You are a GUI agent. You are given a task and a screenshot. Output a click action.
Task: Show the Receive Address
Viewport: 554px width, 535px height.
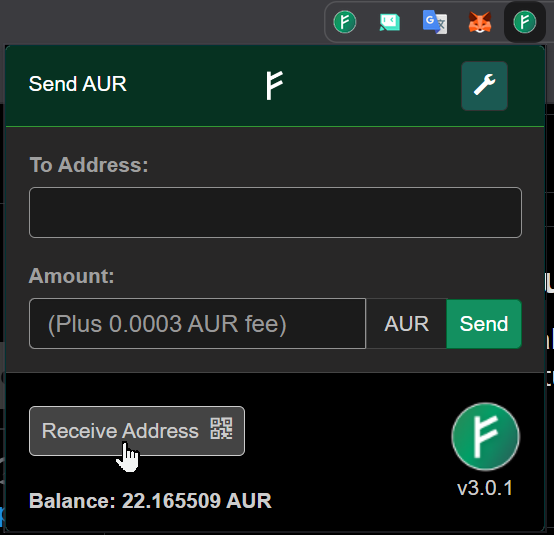coord(137,431)
